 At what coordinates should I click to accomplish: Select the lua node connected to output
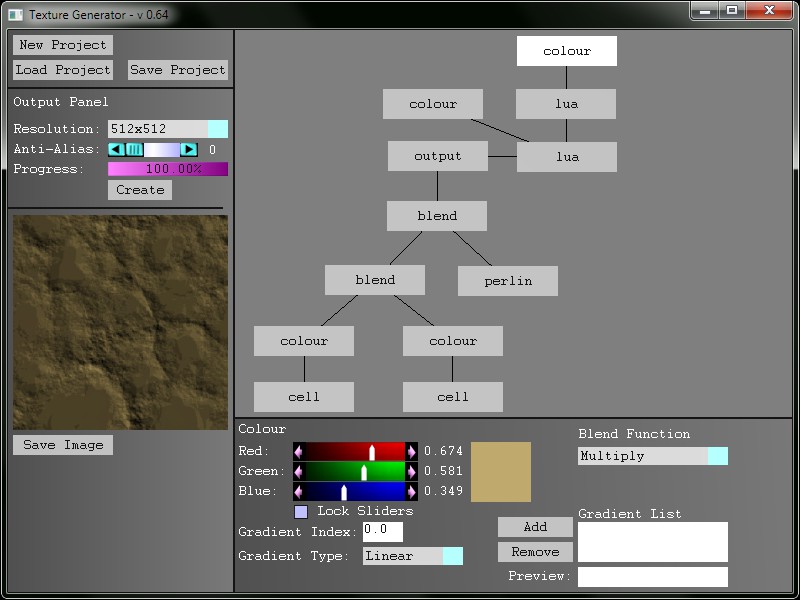(566, 156)
